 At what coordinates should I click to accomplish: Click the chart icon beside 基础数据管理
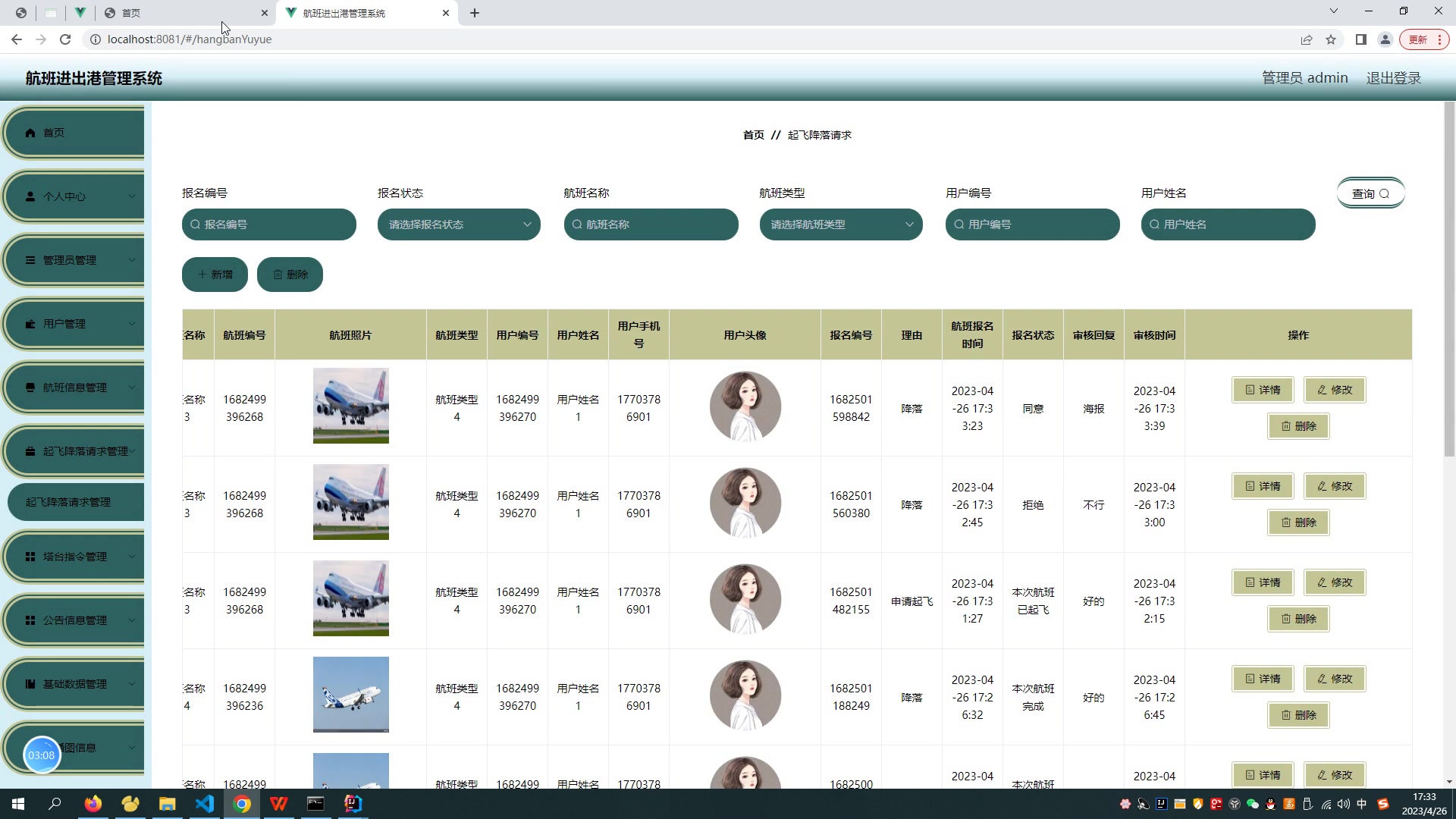coord(30,684)
